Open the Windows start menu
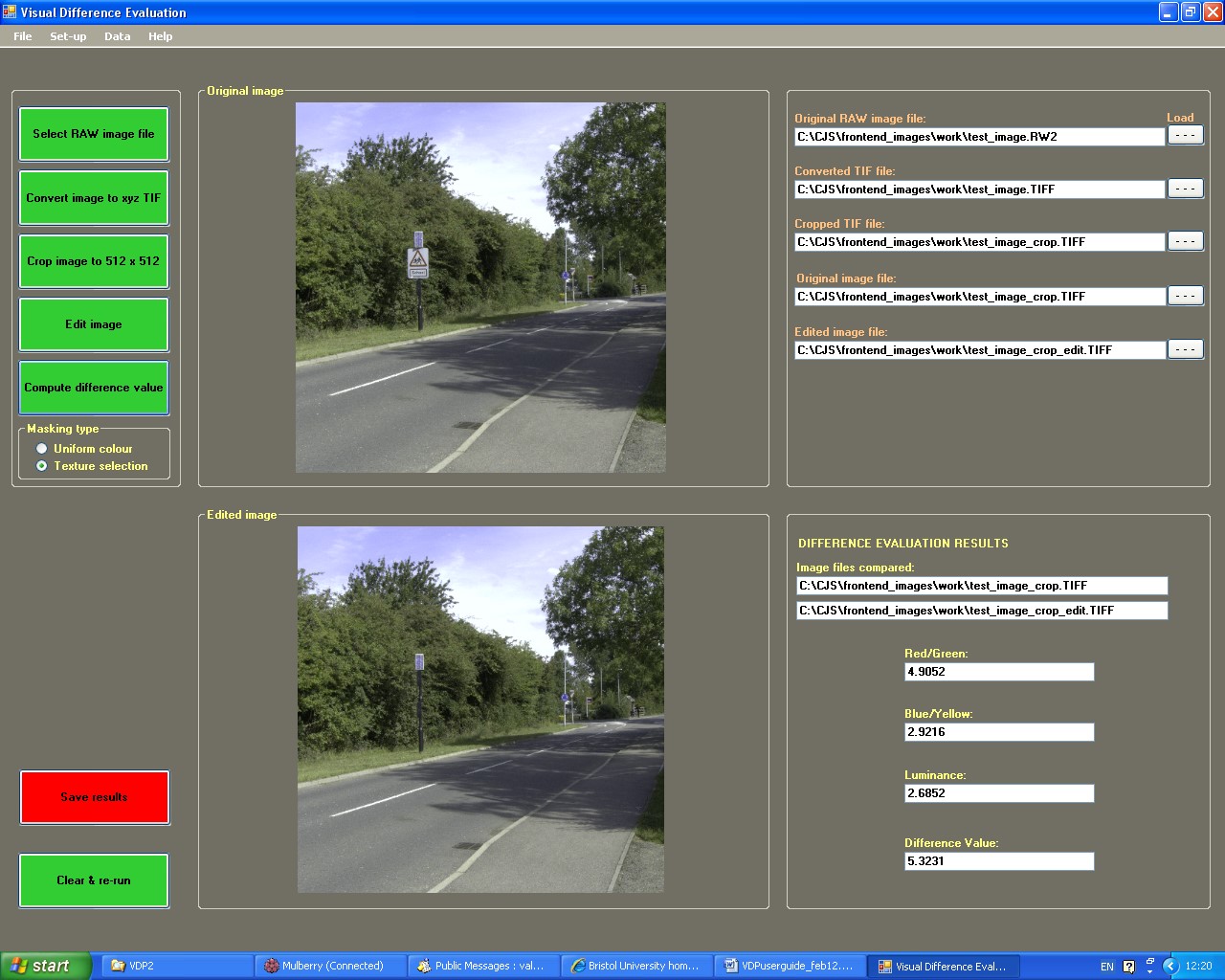The width and height of the screenshot is (1225, 980). click(45, 966)
